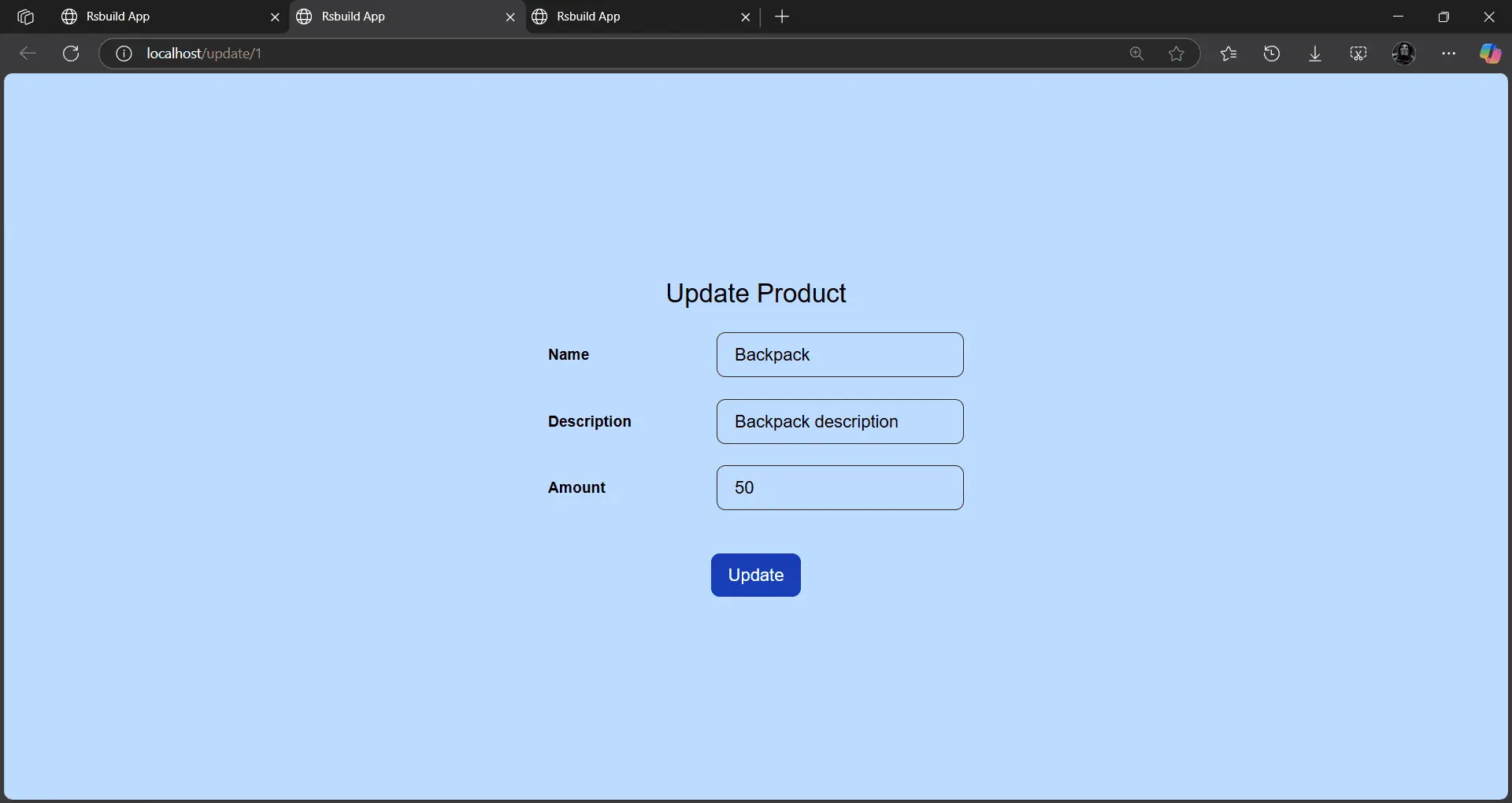The height and width of the screenshot is (803, 1512).
Task: Open the user profile avatar
Action: [x=1404, y=54]
